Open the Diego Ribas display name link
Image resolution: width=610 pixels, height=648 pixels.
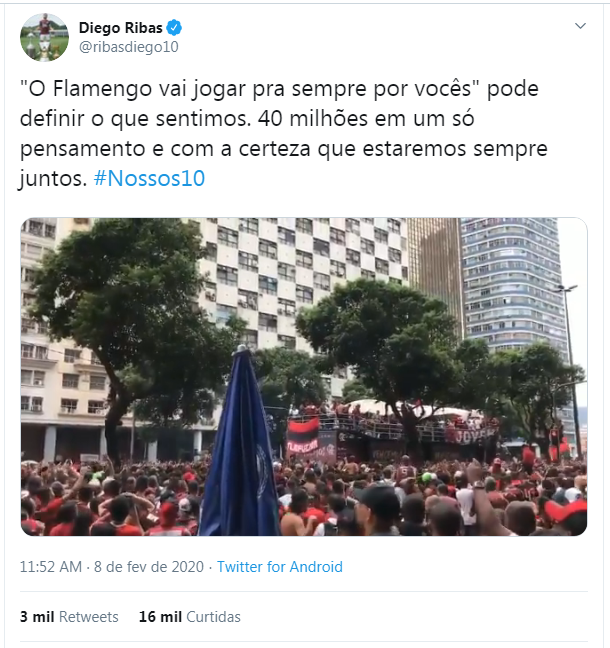point(121,28)
